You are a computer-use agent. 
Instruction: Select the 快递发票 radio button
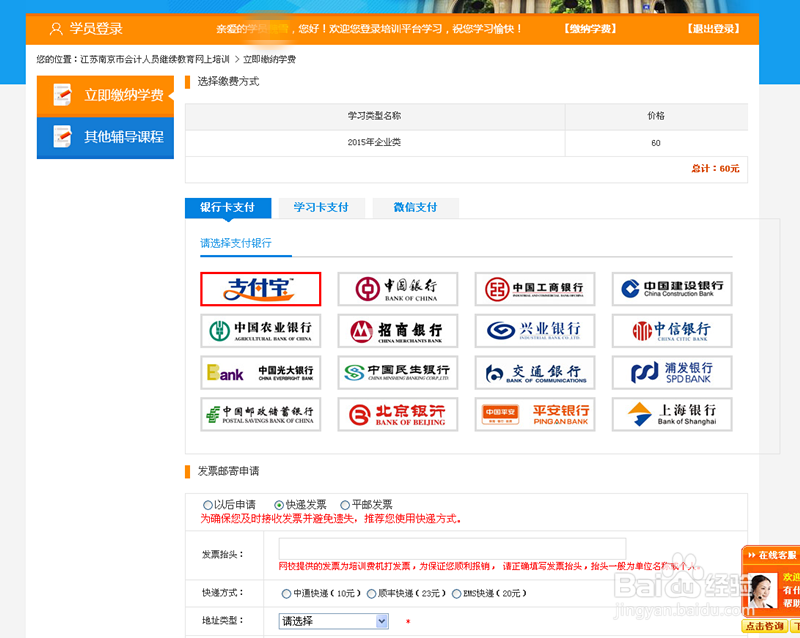(279, 505)
